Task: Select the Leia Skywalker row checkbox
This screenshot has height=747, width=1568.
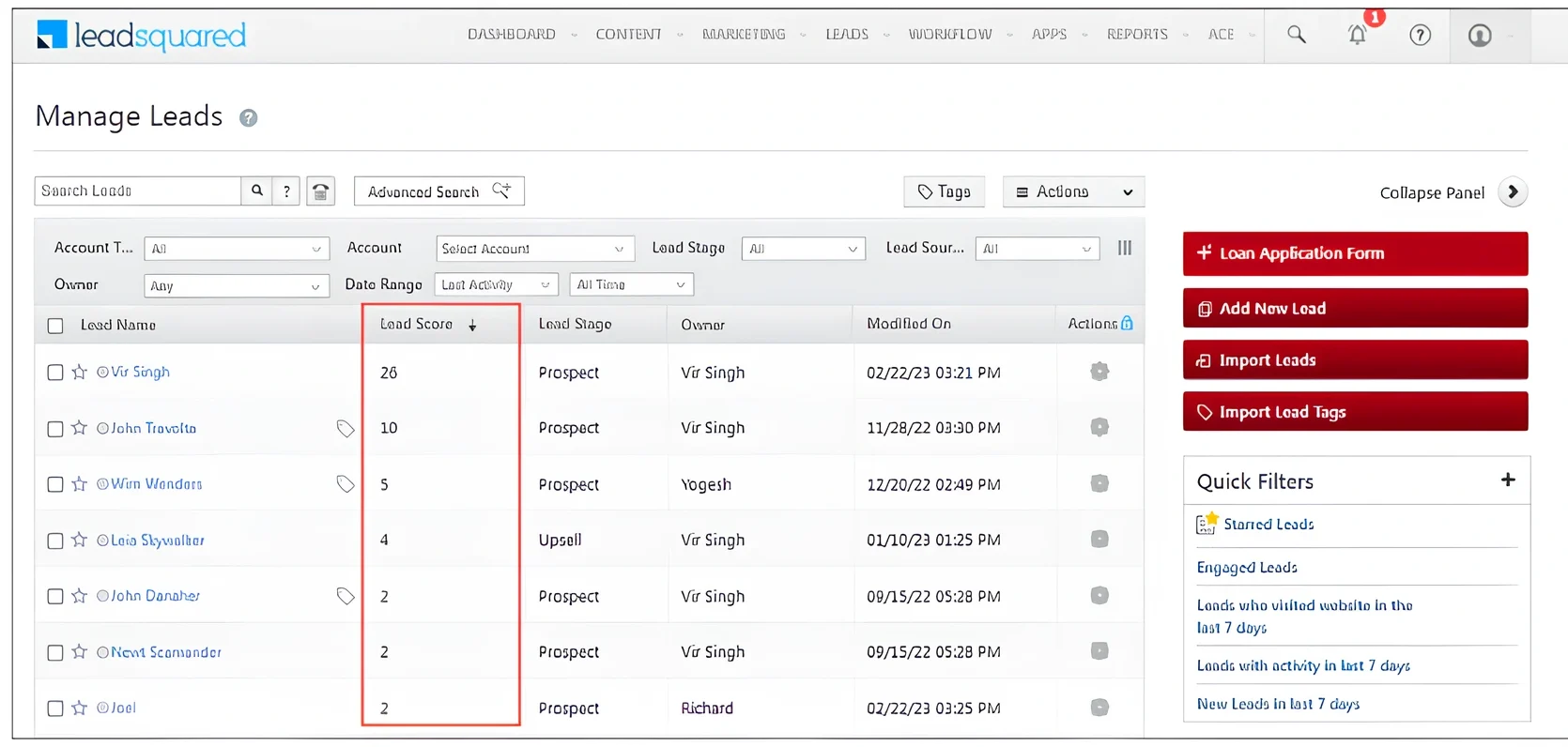Action: pos(55,541)
